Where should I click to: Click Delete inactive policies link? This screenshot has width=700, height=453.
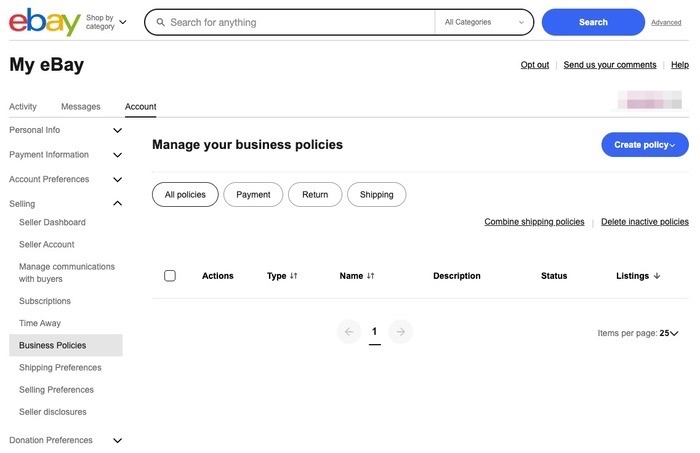(645, 222)
